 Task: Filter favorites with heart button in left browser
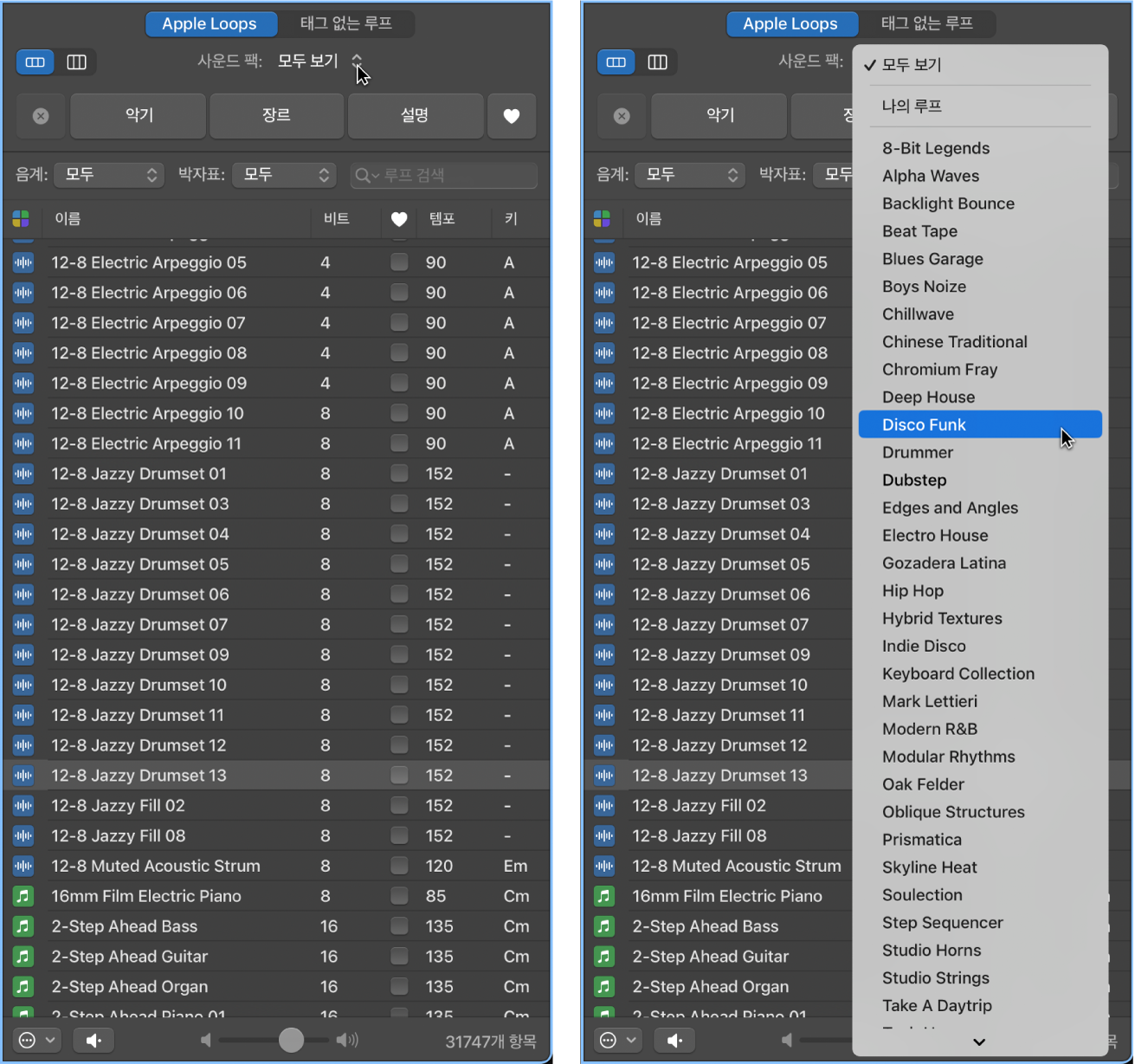coord(512,116)
